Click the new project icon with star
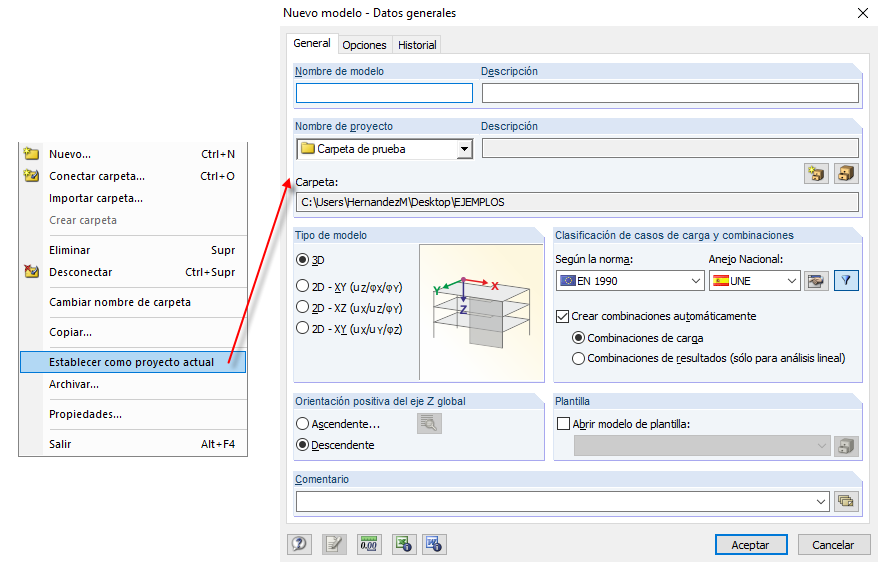 (817, 173)
